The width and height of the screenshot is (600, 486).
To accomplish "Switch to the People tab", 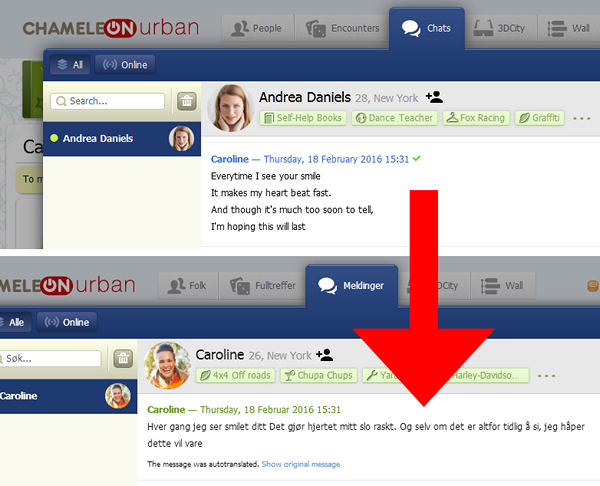I will 257,28.
